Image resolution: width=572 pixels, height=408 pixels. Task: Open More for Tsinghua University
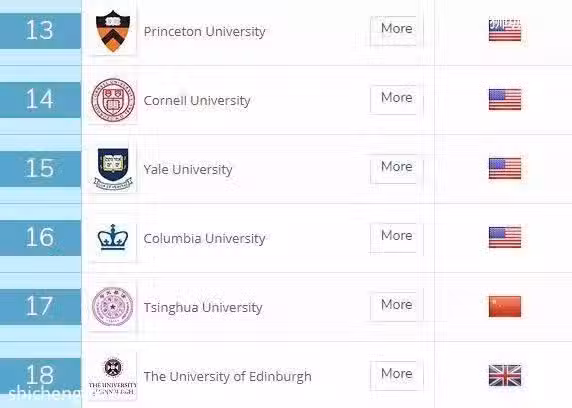point(397,306)
